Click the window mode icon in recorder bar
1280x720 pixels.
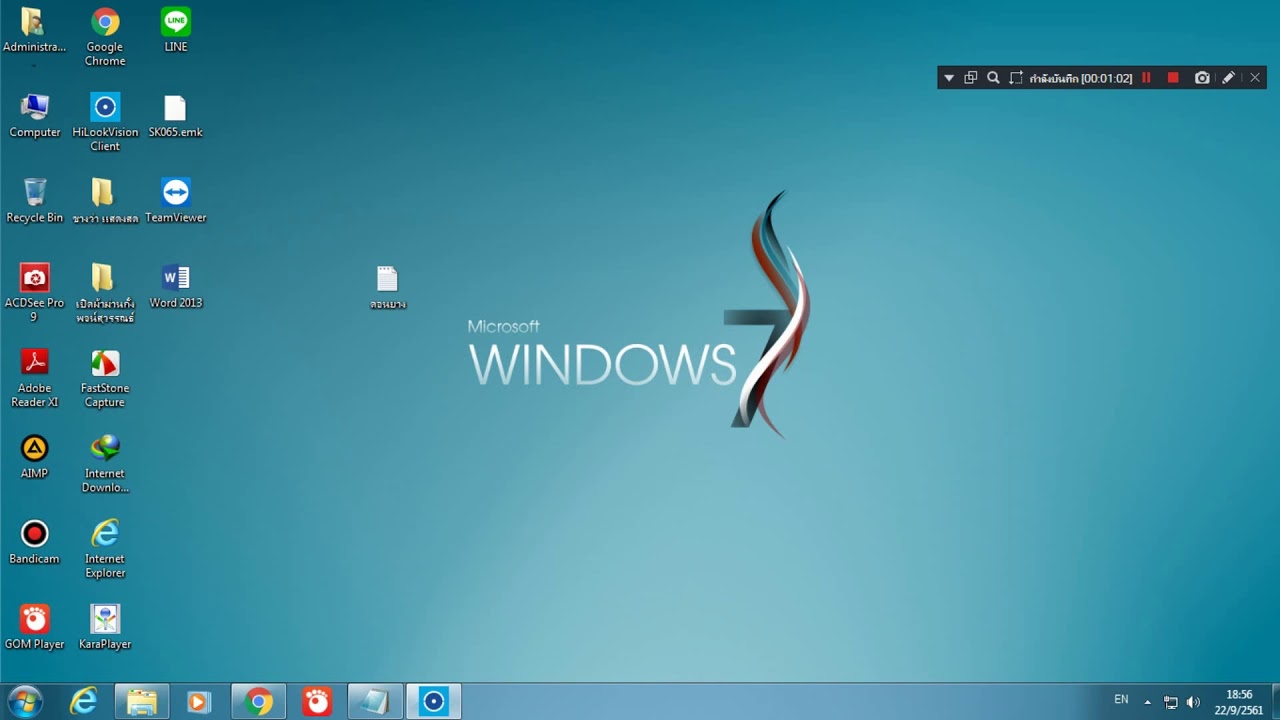(x=970, y=78)
